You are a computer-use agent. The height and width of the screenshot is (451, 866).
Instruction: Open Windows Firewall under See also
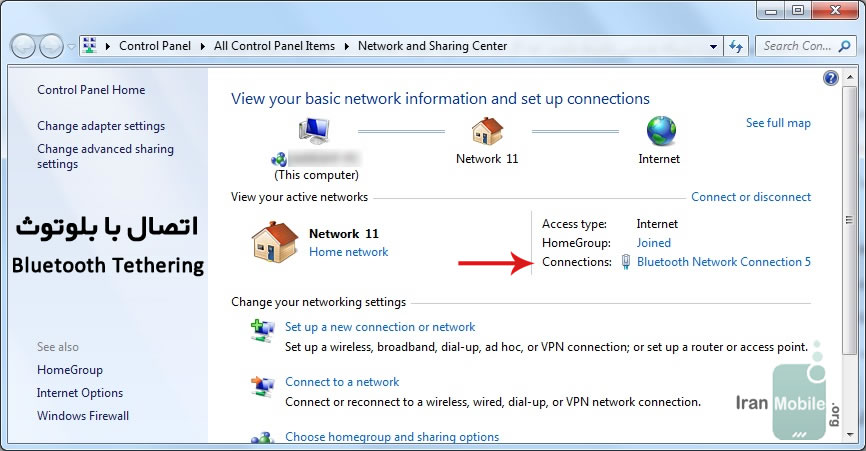tap(83, 416)
